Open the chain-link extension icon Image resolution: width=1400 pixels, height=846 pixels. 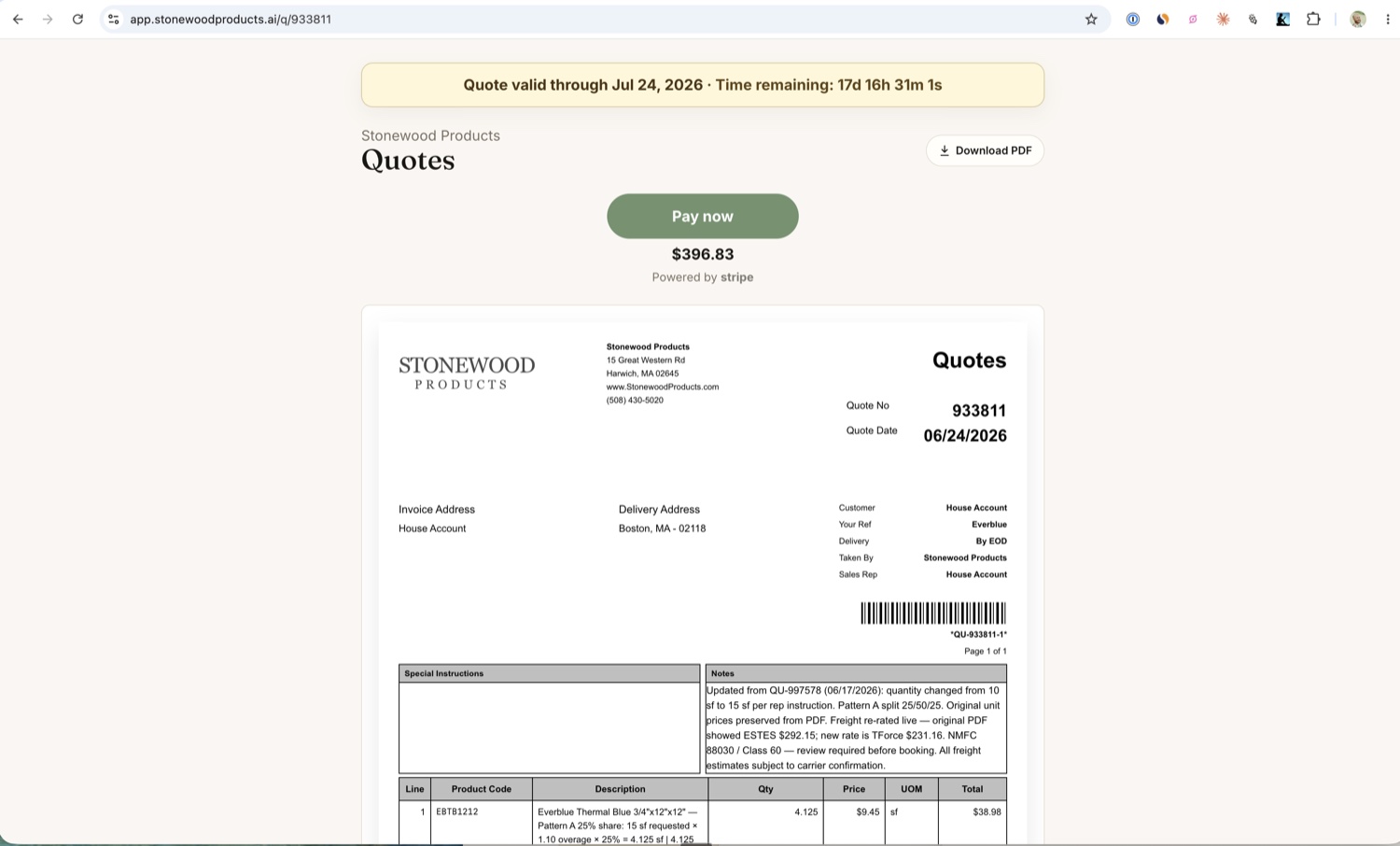pyautogui.click(x=1253, y=19)
